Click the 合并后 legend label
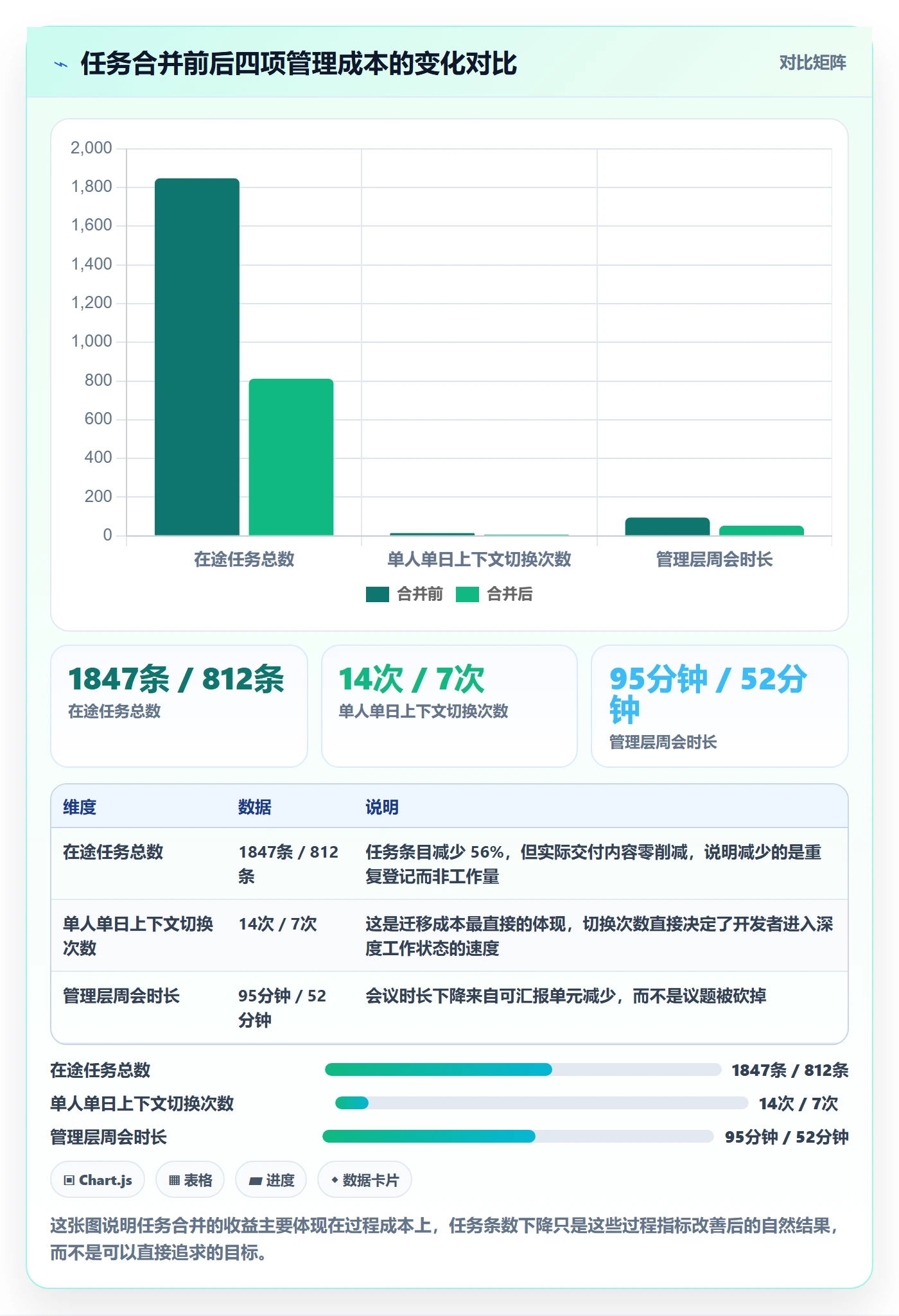899x1316 pixels. (510, 594)
